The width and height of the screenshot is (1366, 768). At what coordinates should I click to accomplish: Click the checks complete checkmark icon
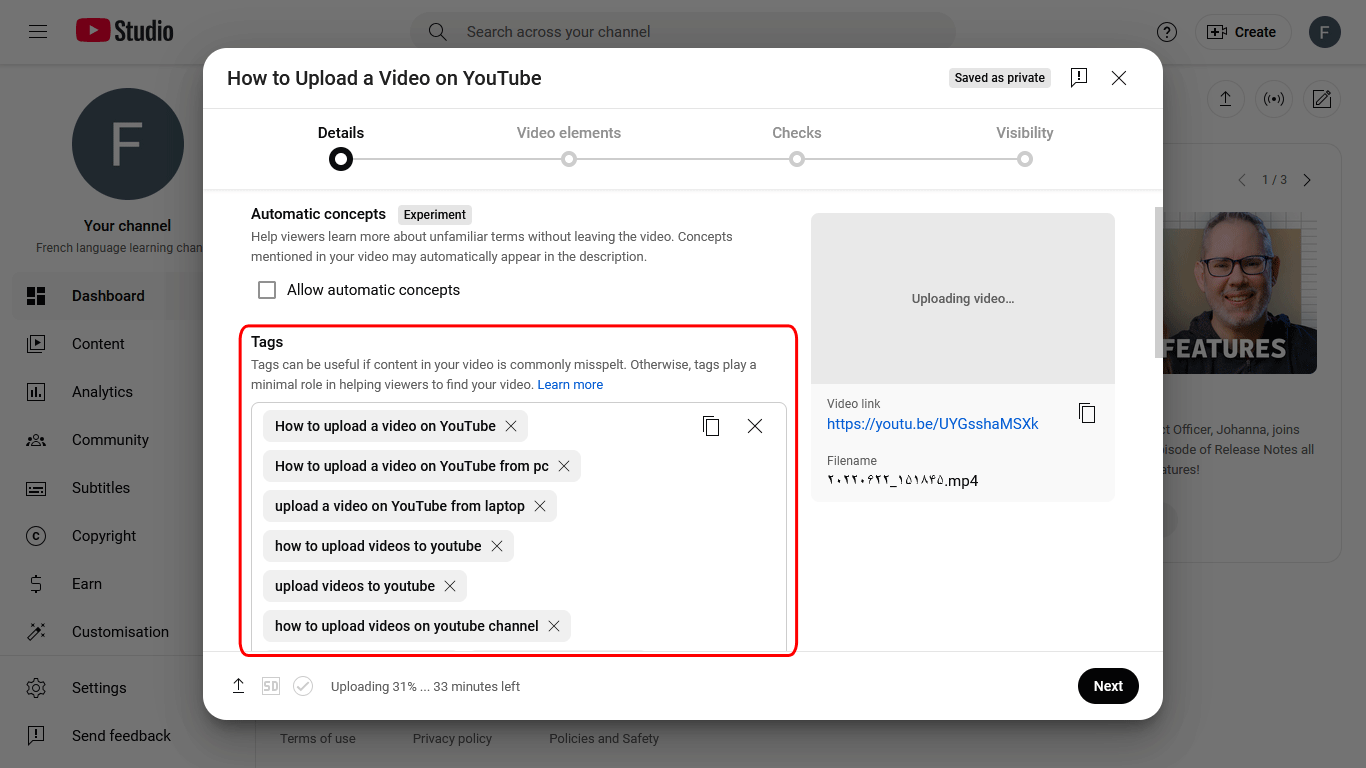coord(303,686)
